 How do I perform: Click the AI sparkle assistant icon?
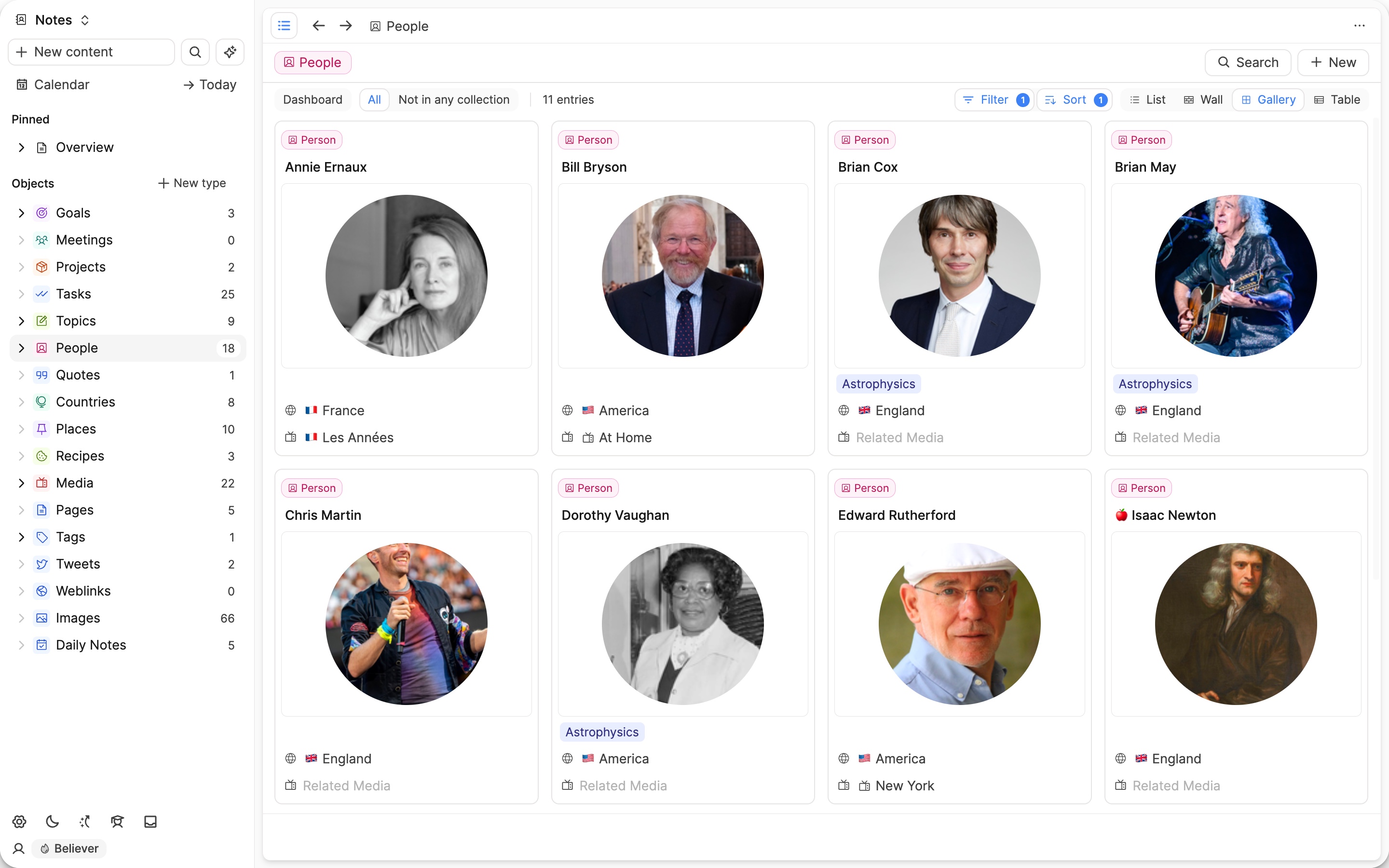coord(230,52)
